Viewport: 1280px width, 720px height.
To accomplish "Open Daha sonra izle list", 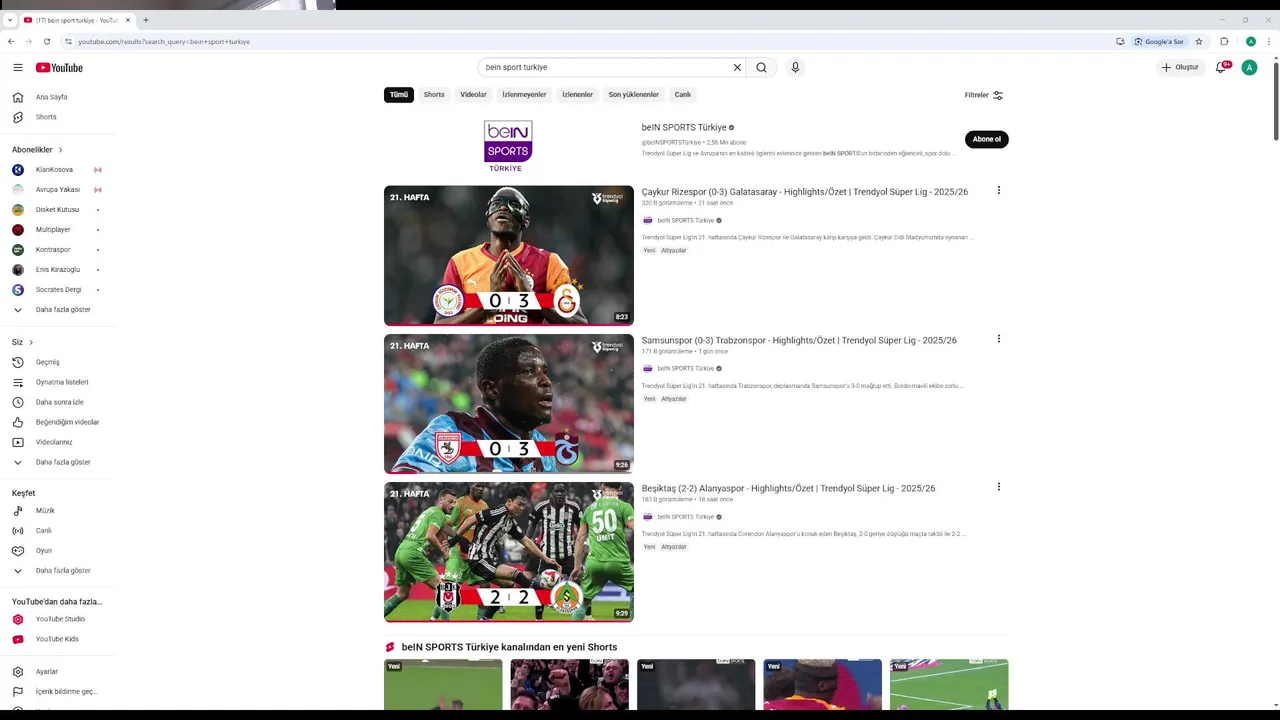I will click(58, 402).
